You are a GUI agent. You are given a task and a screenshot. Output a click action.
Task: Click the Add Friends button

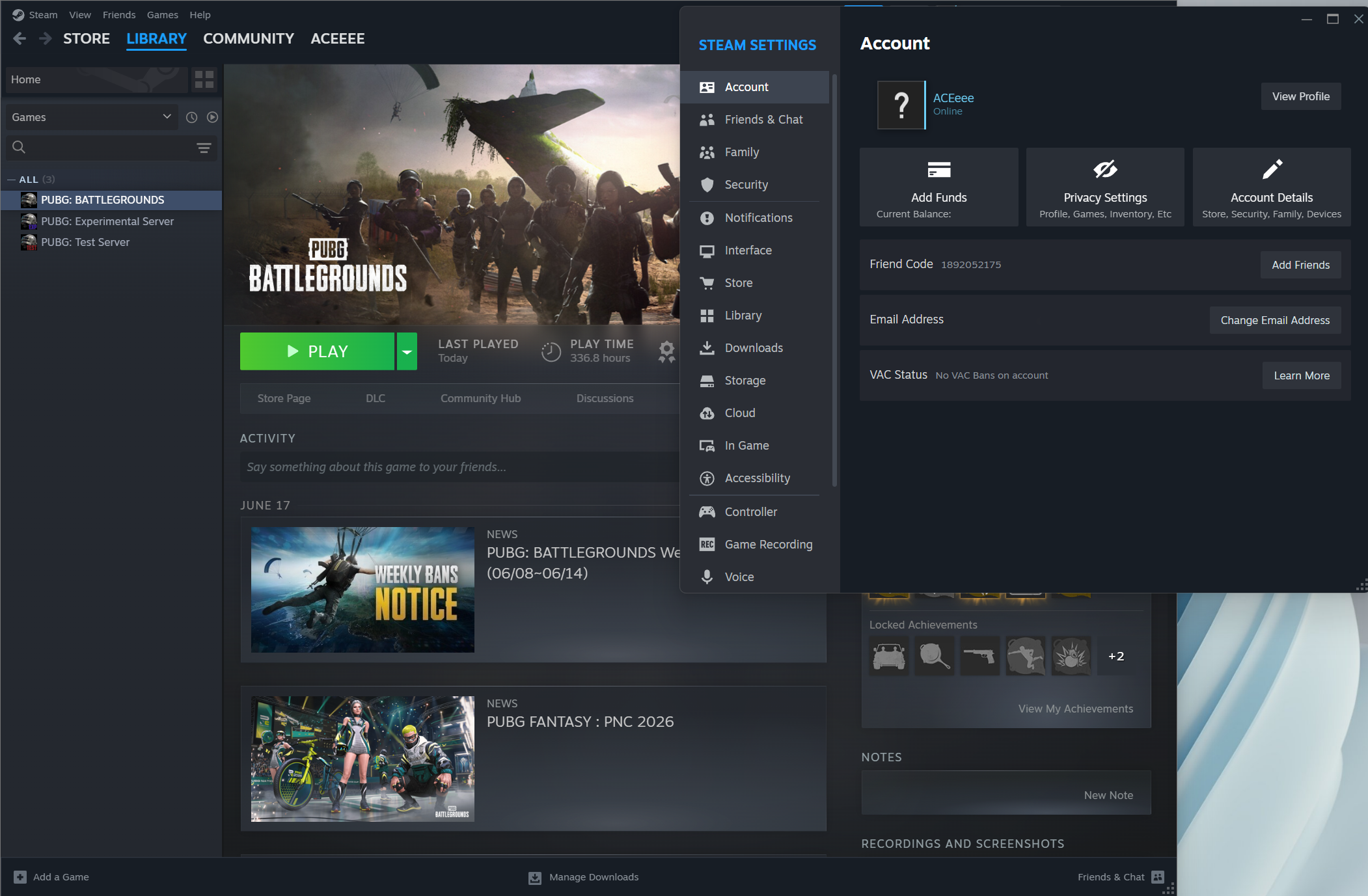pyautogui.click(x=1301, y=265)
